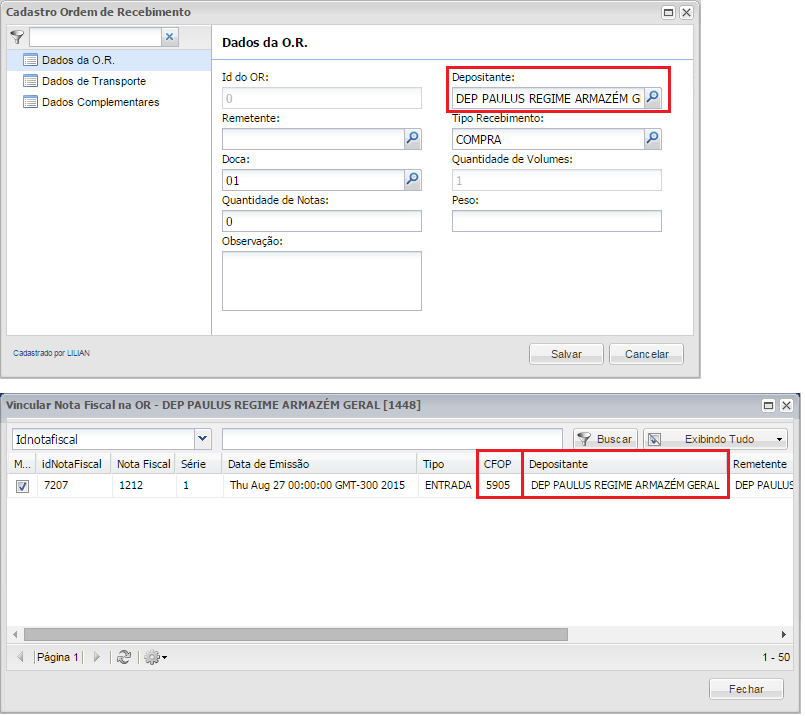Open the gear settings menu in the pagination bar
805x716 pixels.
coord(155,656)
